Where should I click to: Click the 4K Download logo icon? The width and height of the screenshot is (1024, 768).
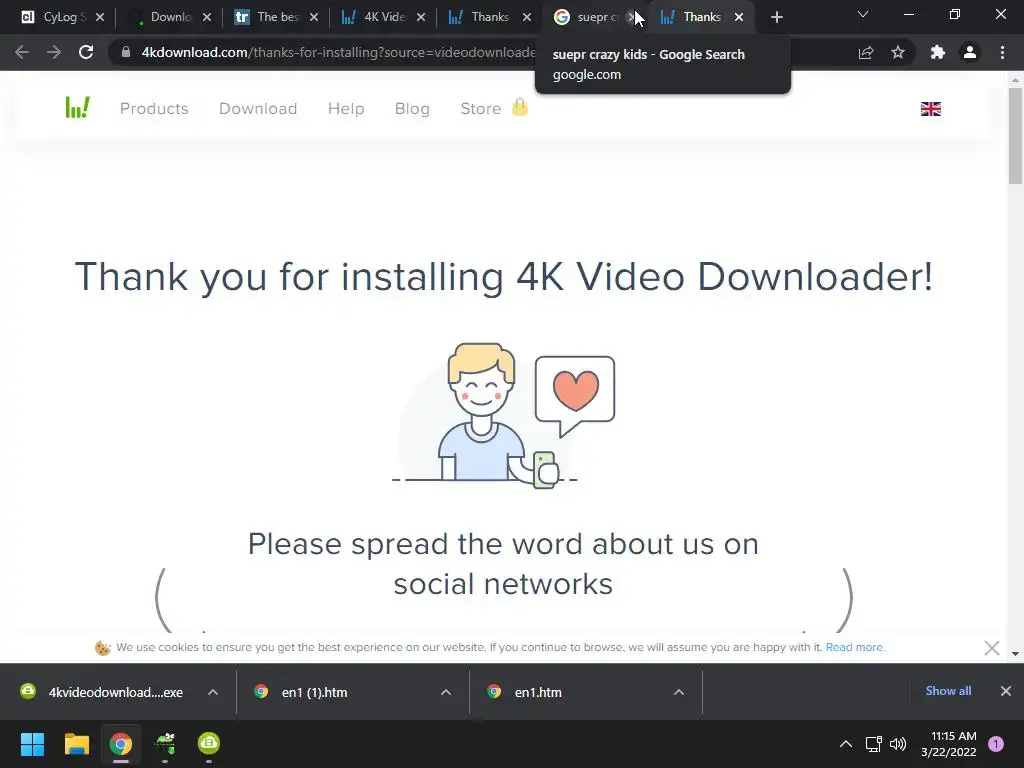[78, 107]
